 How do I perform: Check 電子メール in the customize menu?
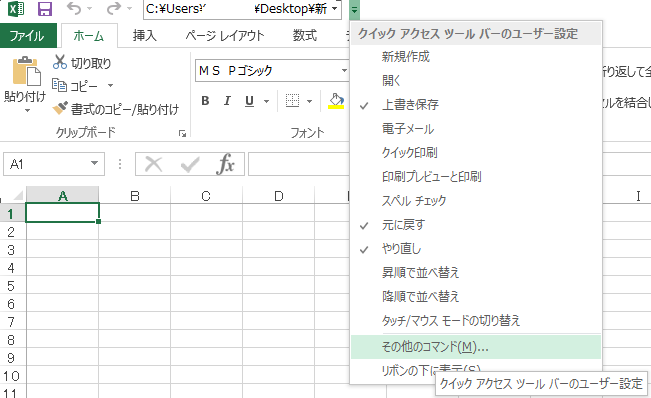[476, 129]
